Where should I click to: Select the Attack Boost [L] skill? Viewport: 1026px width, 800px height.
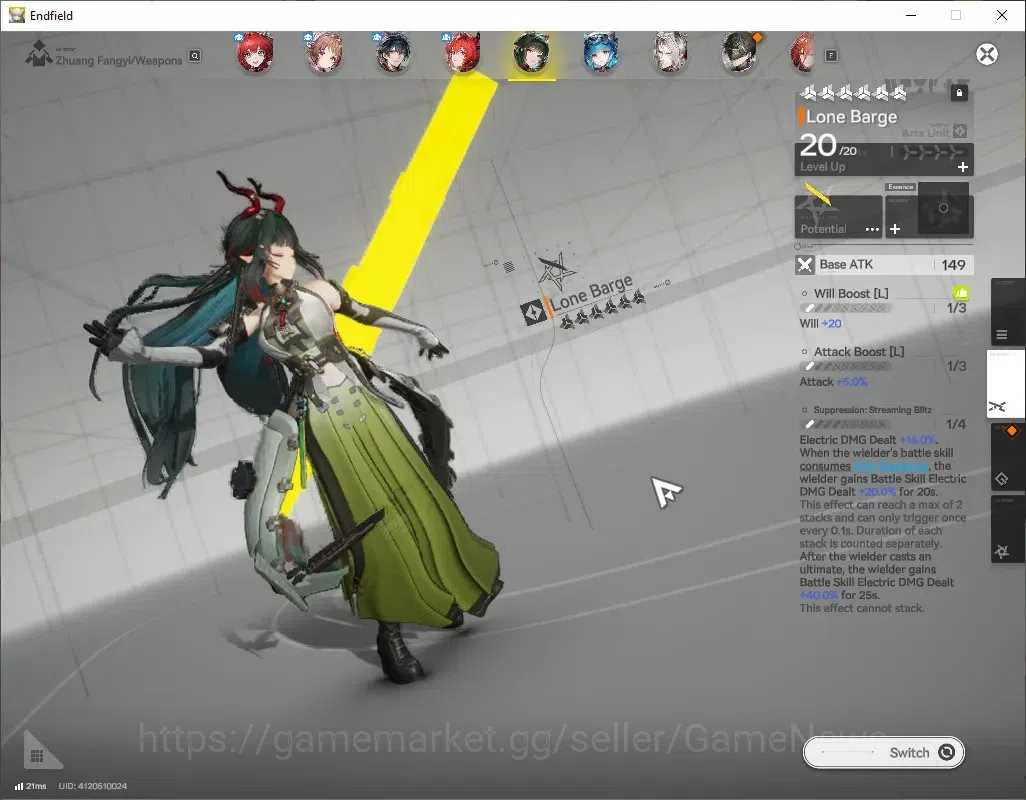858,352
